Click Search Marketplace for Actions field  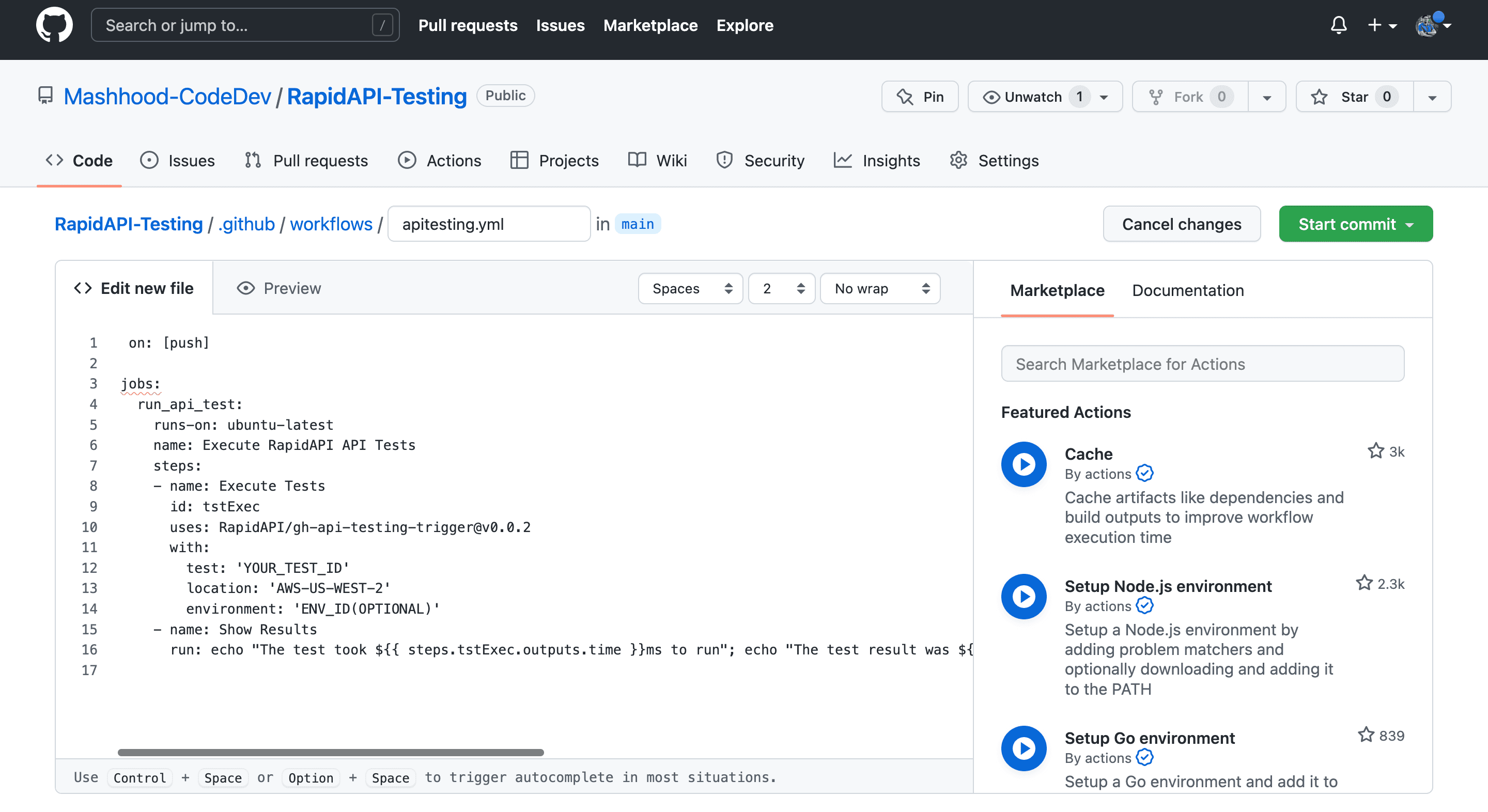click(1202, 364)
